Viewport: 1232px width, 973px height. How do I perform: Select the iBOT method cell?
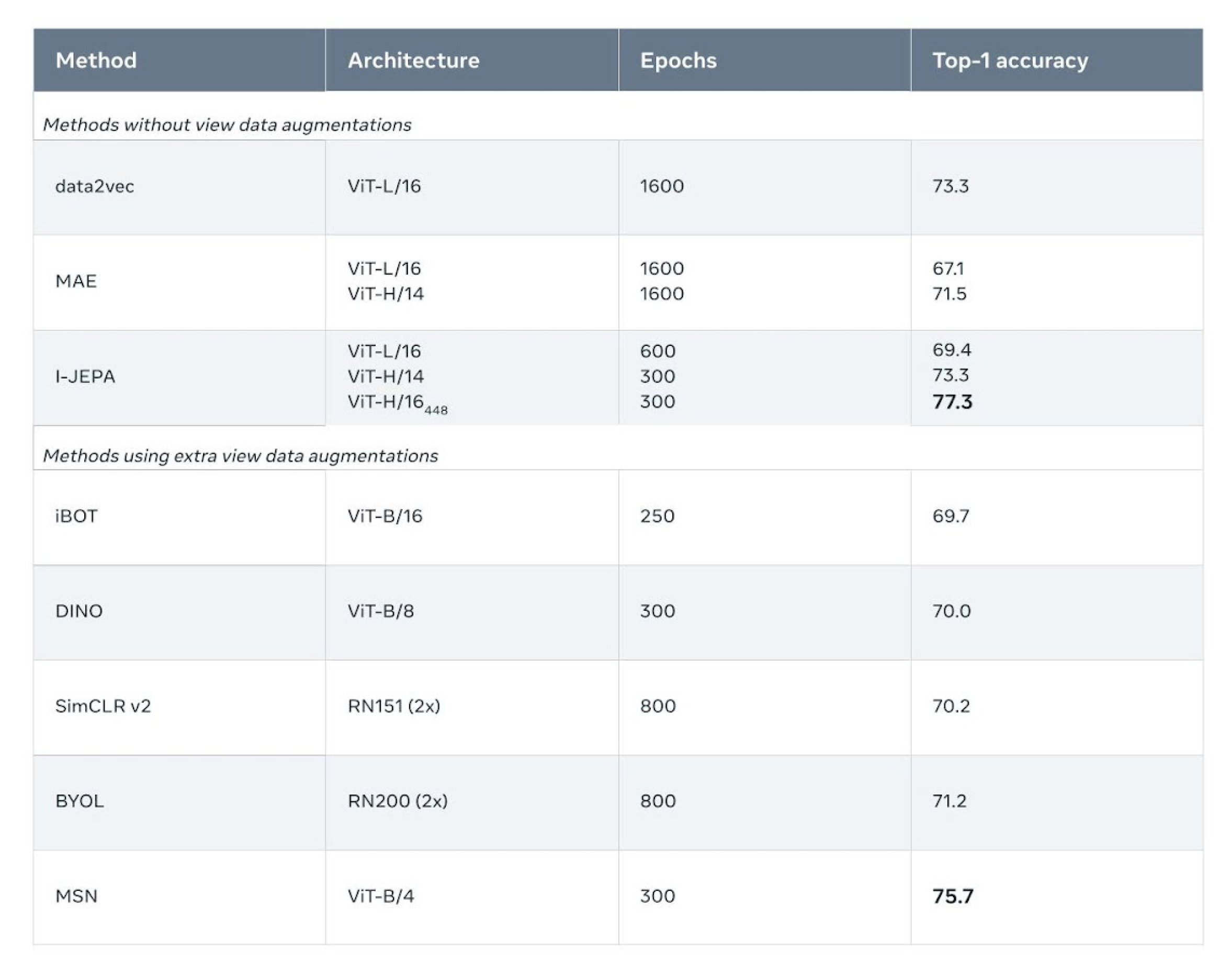(76, 516)
